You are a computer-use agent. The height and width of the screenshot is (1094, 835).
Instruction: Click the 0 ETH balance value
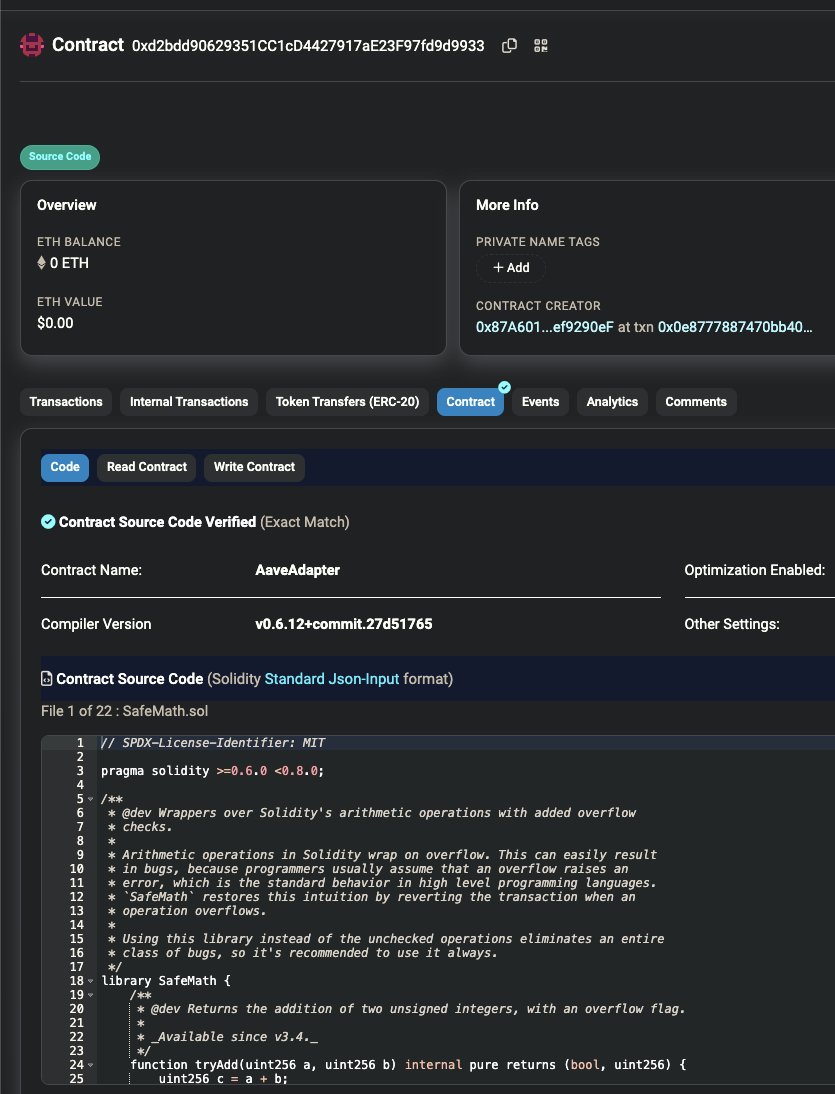69,263
